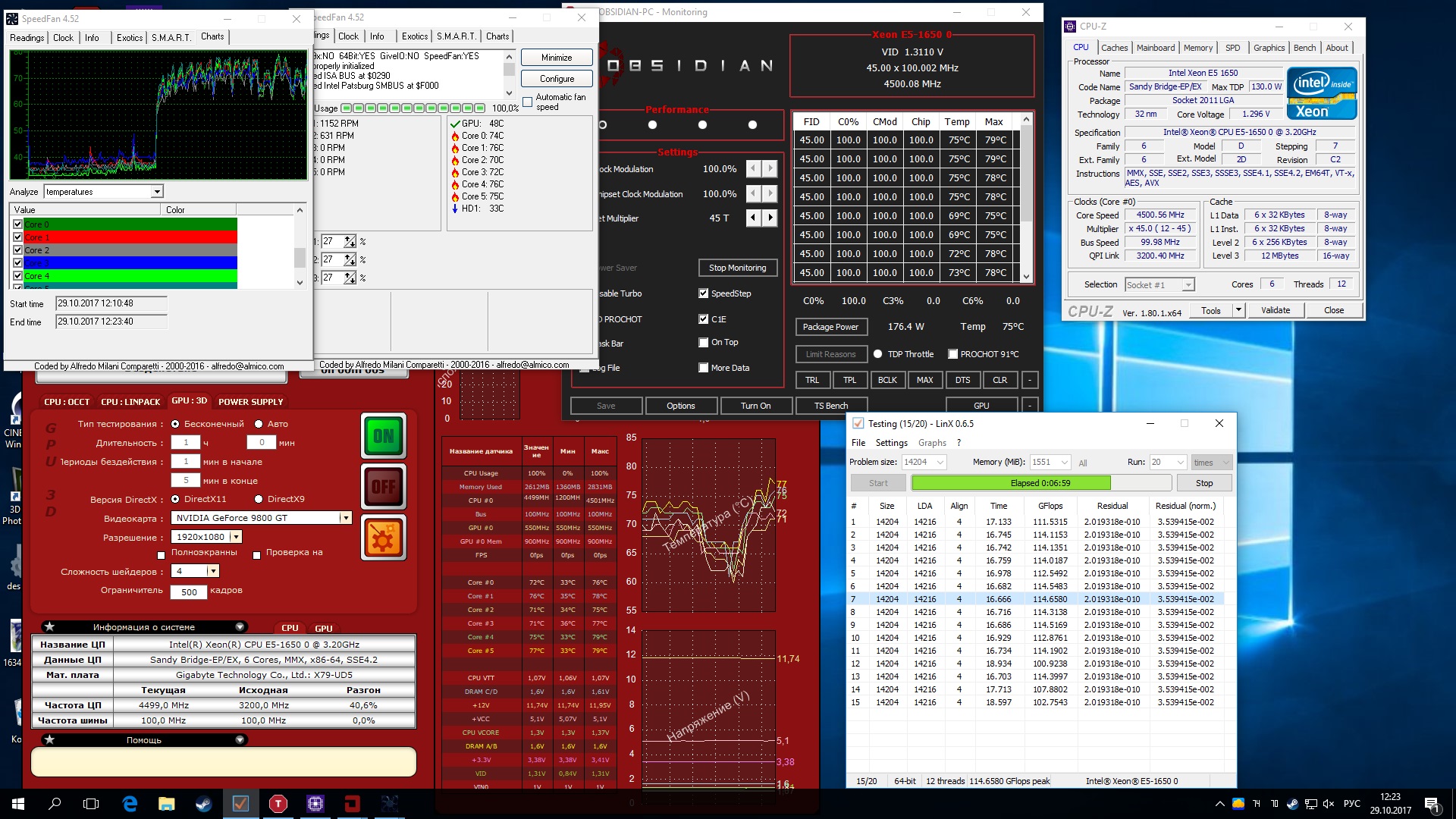Screen dimensions: 1456x819
Task: Switch to SpeedFan fan taskbar icon
Action: point(389,804)
